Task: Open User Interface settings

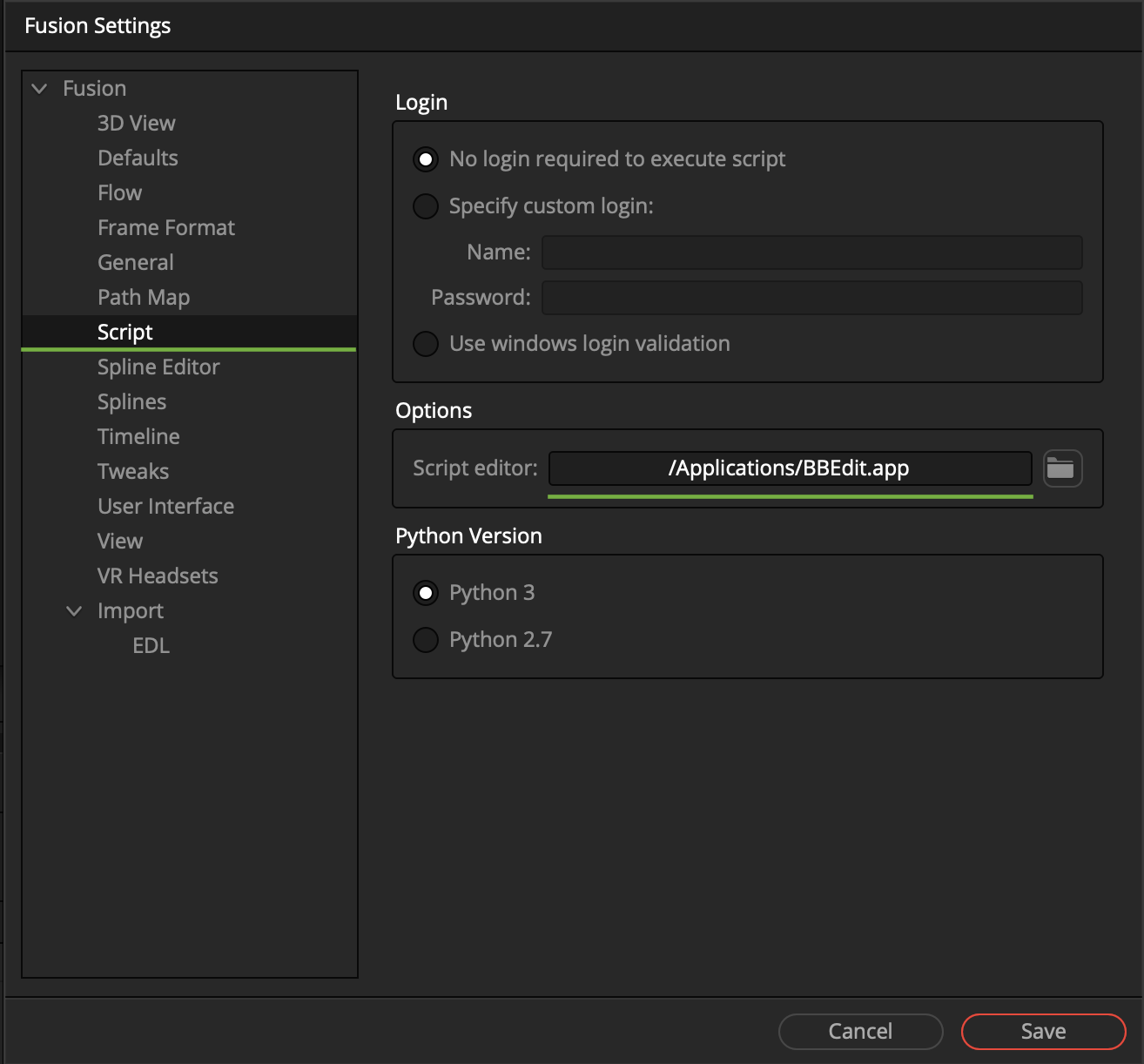Action: pos(165,507)
